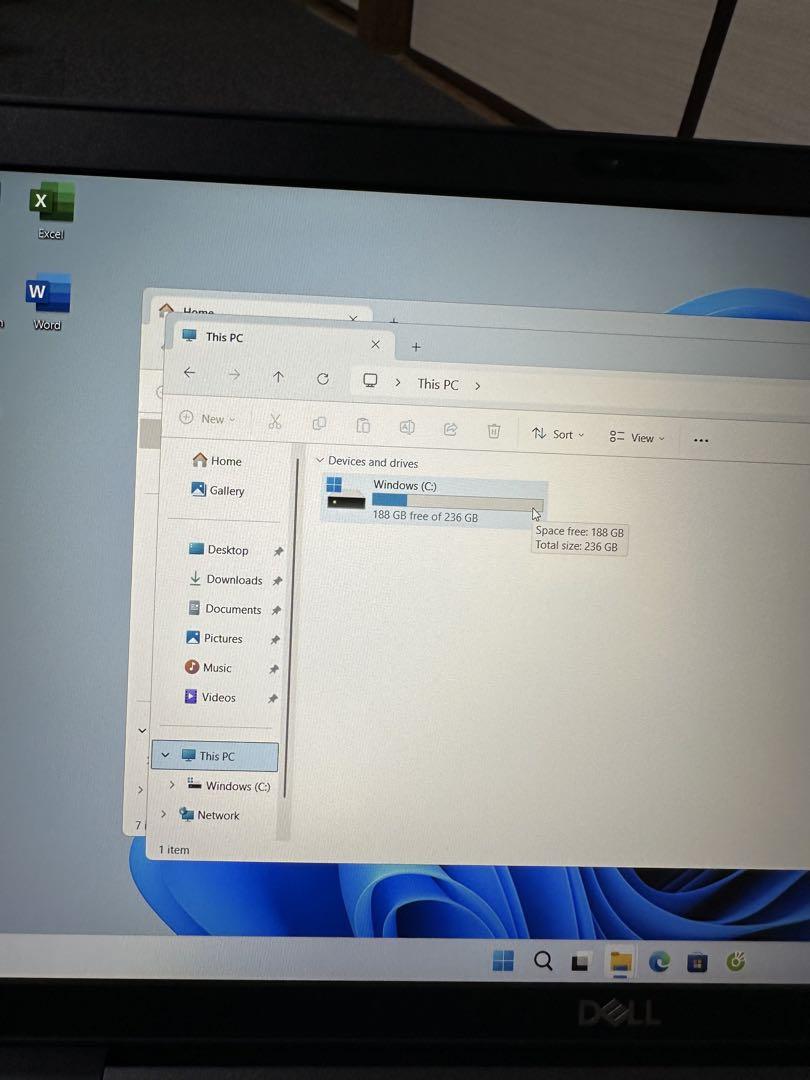Image resolution: width=810 pixels, height=1080 pixels.
Task: Select the Windows (C:) drive tile
Action: point(435,500)
